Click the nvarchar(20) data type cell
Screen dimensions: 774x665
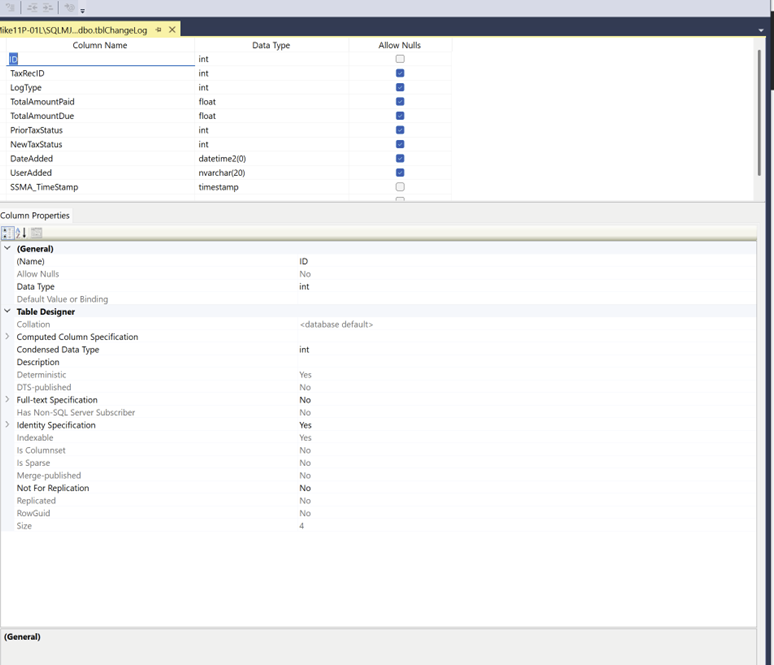tap(271, 173)
